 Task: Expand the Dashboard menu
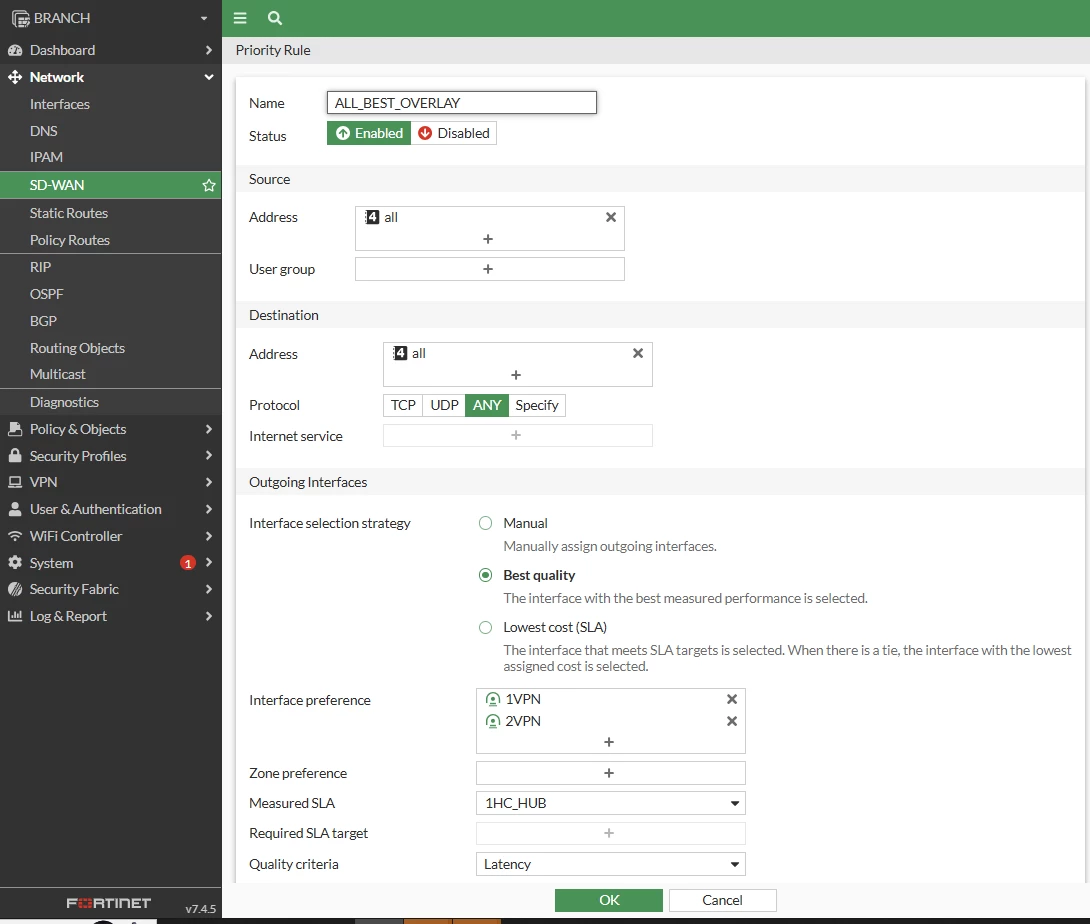point(209,50)
